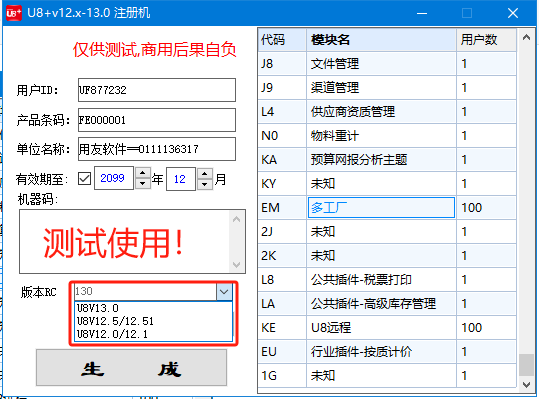Click module table scrollbar down arrow
539x399 pixels.
pos(526,385)
